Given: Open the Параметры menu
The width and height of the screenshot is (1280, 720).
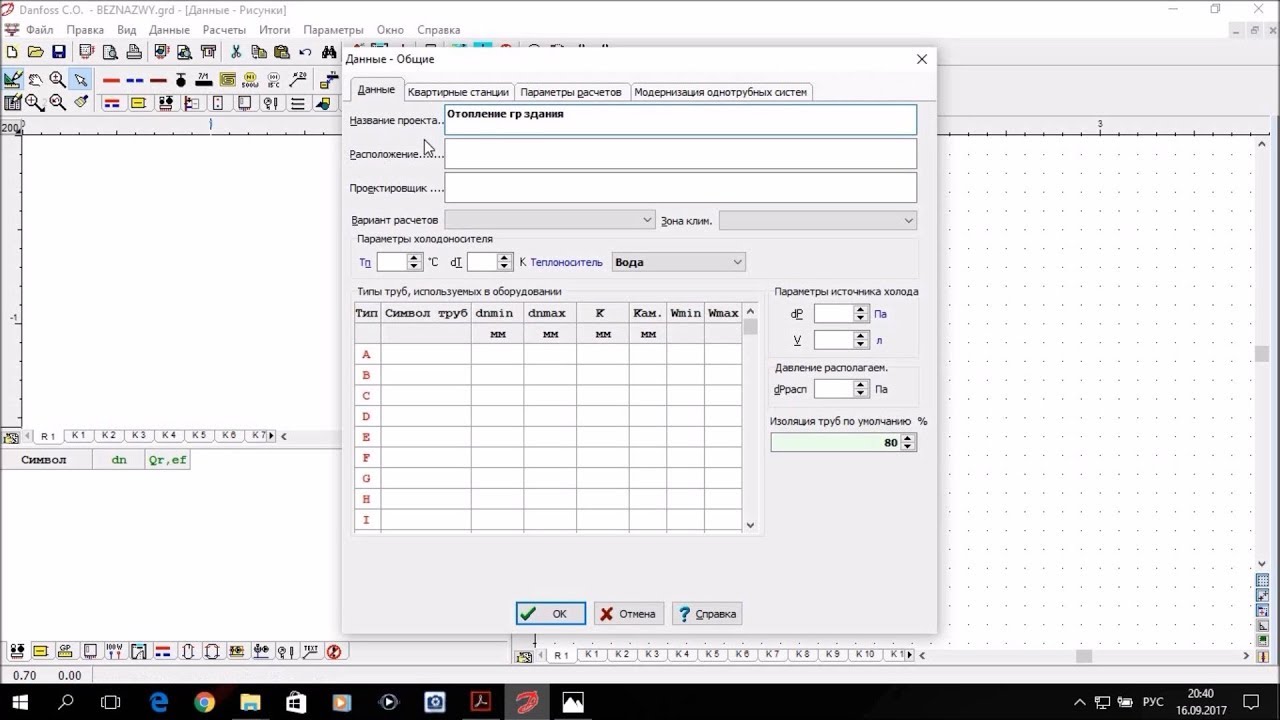Looking at the screenshot, I should 333,30.
